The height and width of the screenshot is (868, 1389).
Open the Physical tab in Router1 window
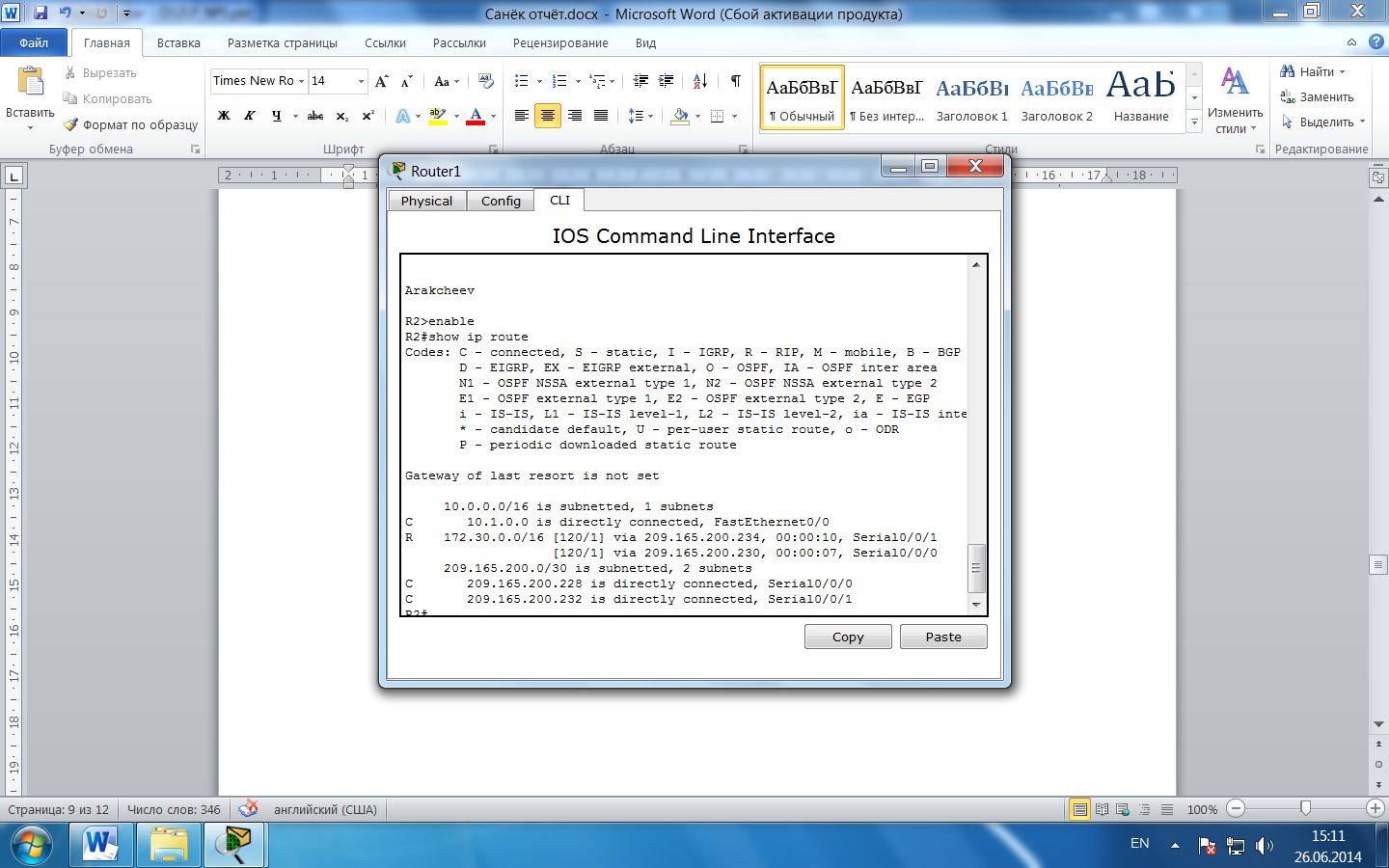426,201
